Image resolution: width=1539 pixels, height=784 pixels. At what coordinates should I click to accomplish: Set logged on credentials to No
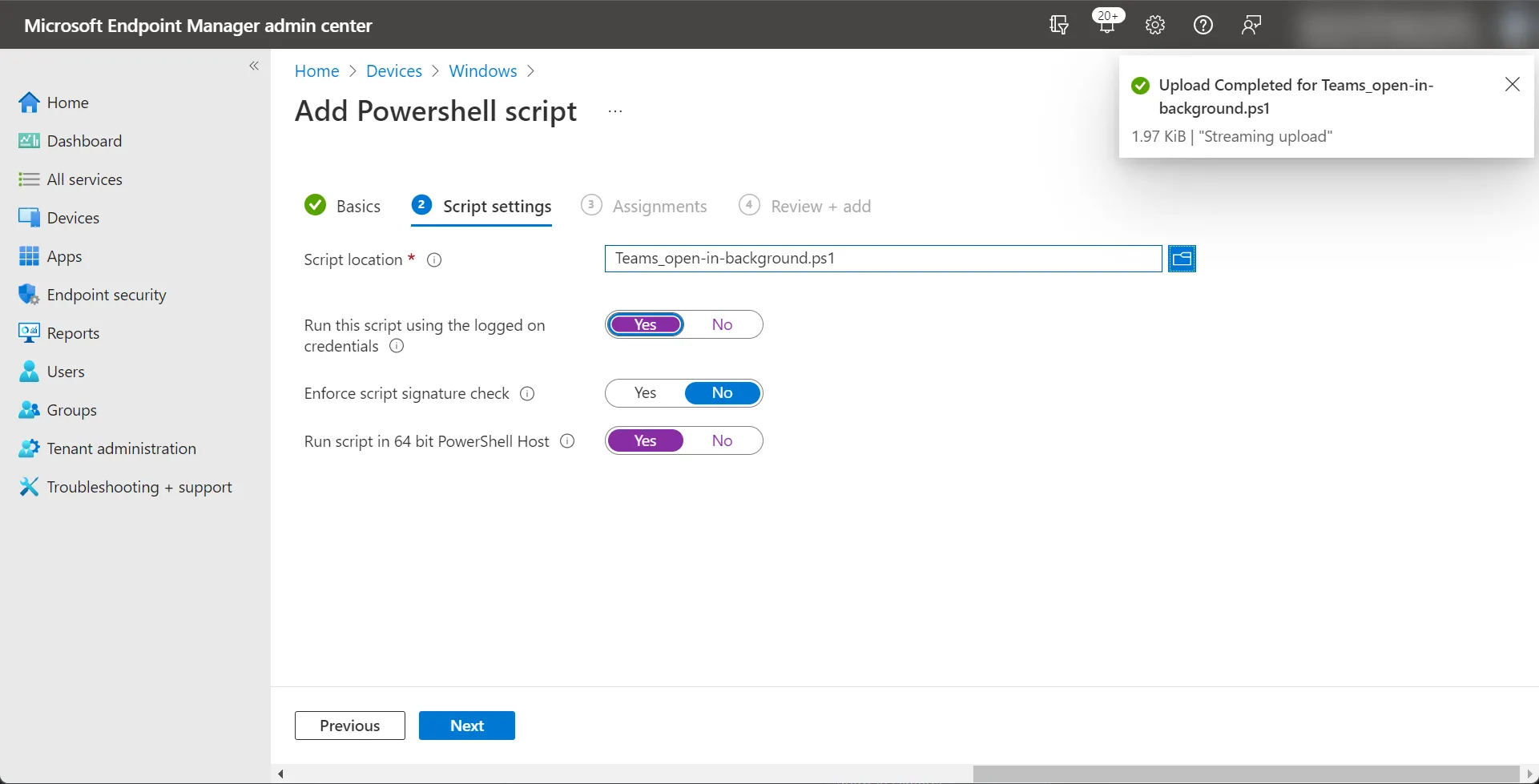[x=722, y=324]
